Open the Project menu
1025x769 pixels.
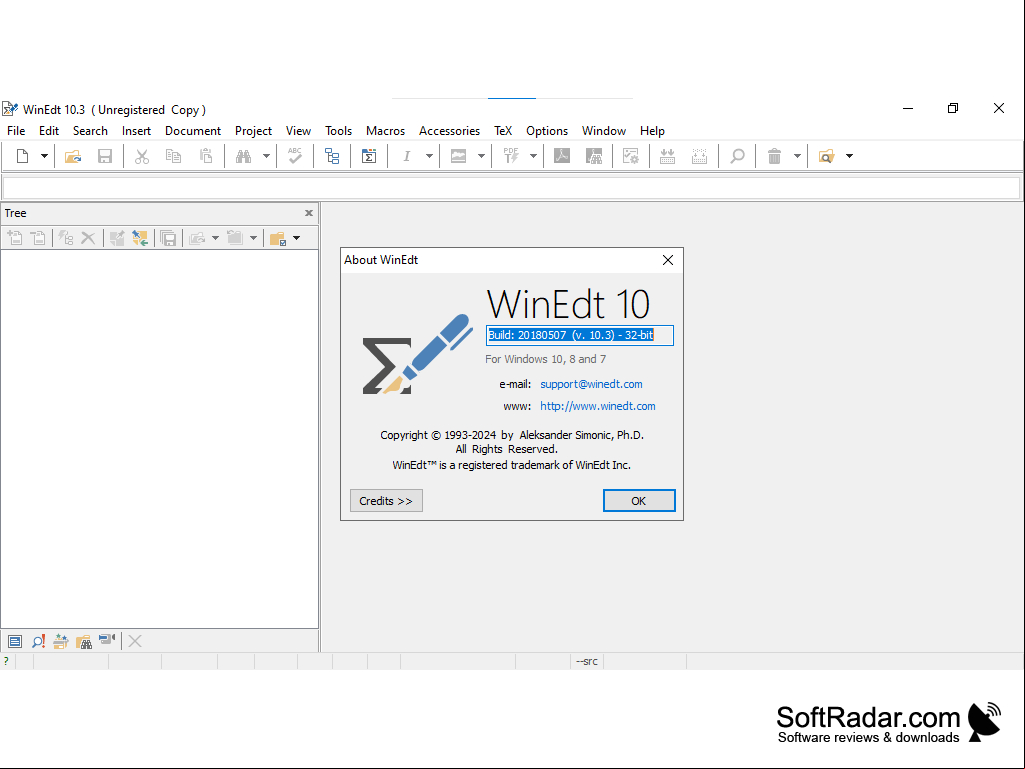click(253, 131)
